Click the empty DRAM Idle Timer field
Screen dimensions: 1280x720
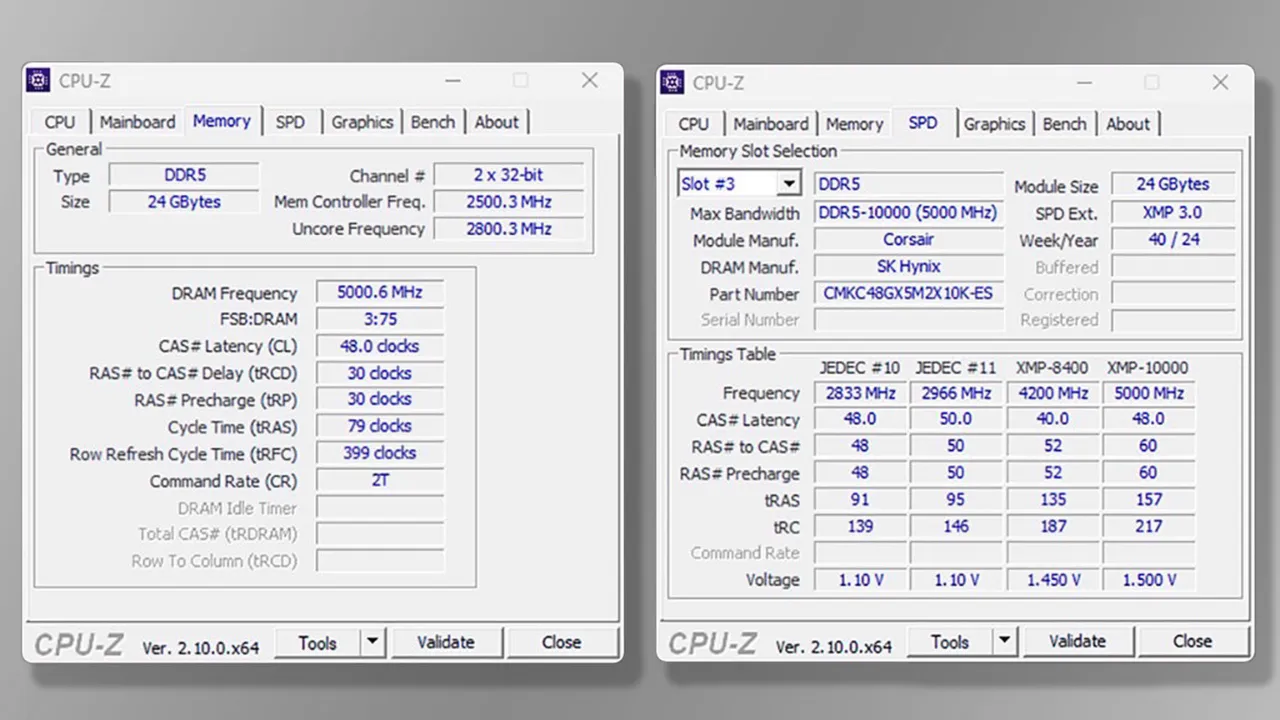(x=380, y=507)
